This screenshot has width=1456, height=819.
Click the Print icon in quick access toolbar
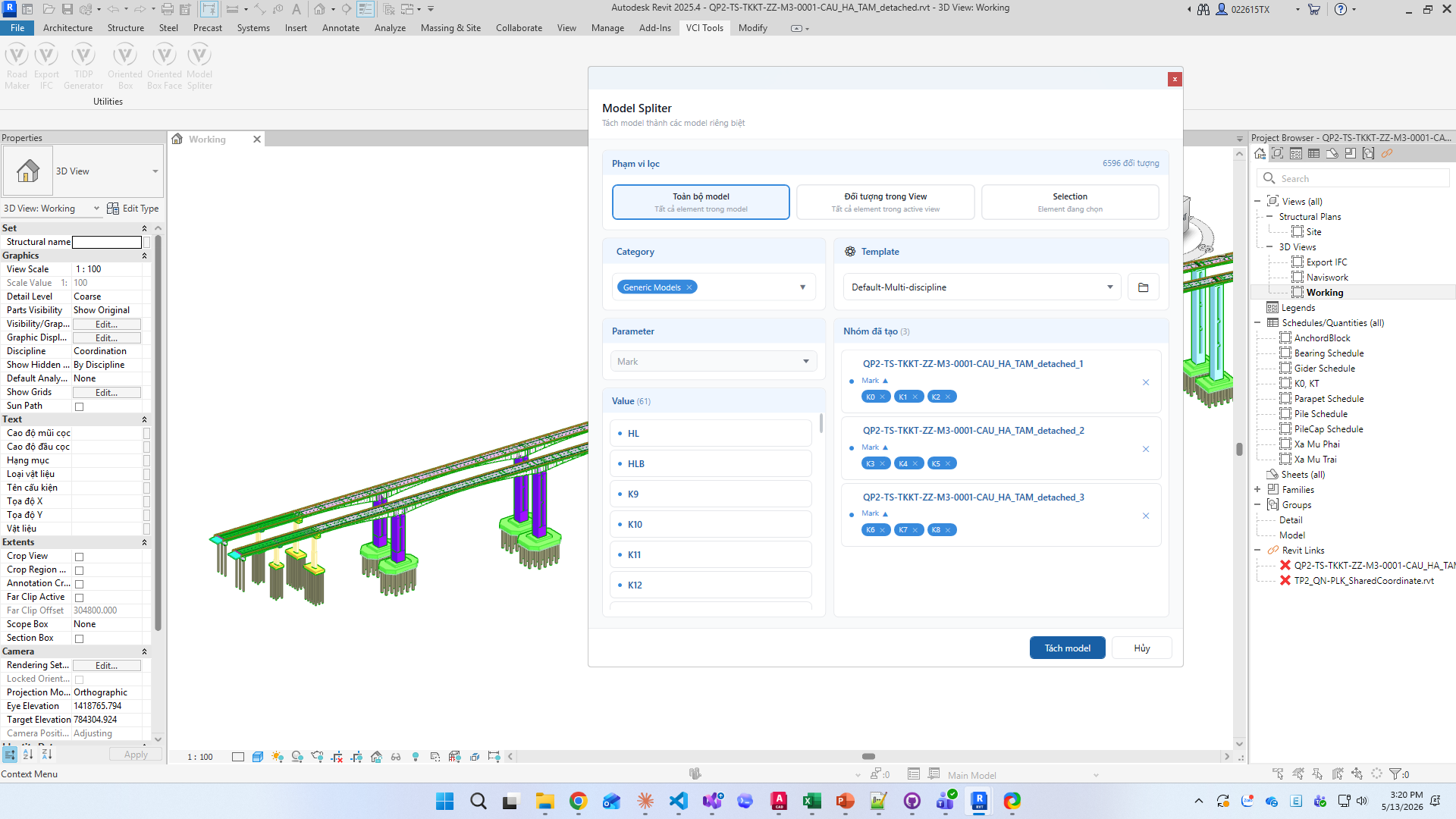(167, 9)
